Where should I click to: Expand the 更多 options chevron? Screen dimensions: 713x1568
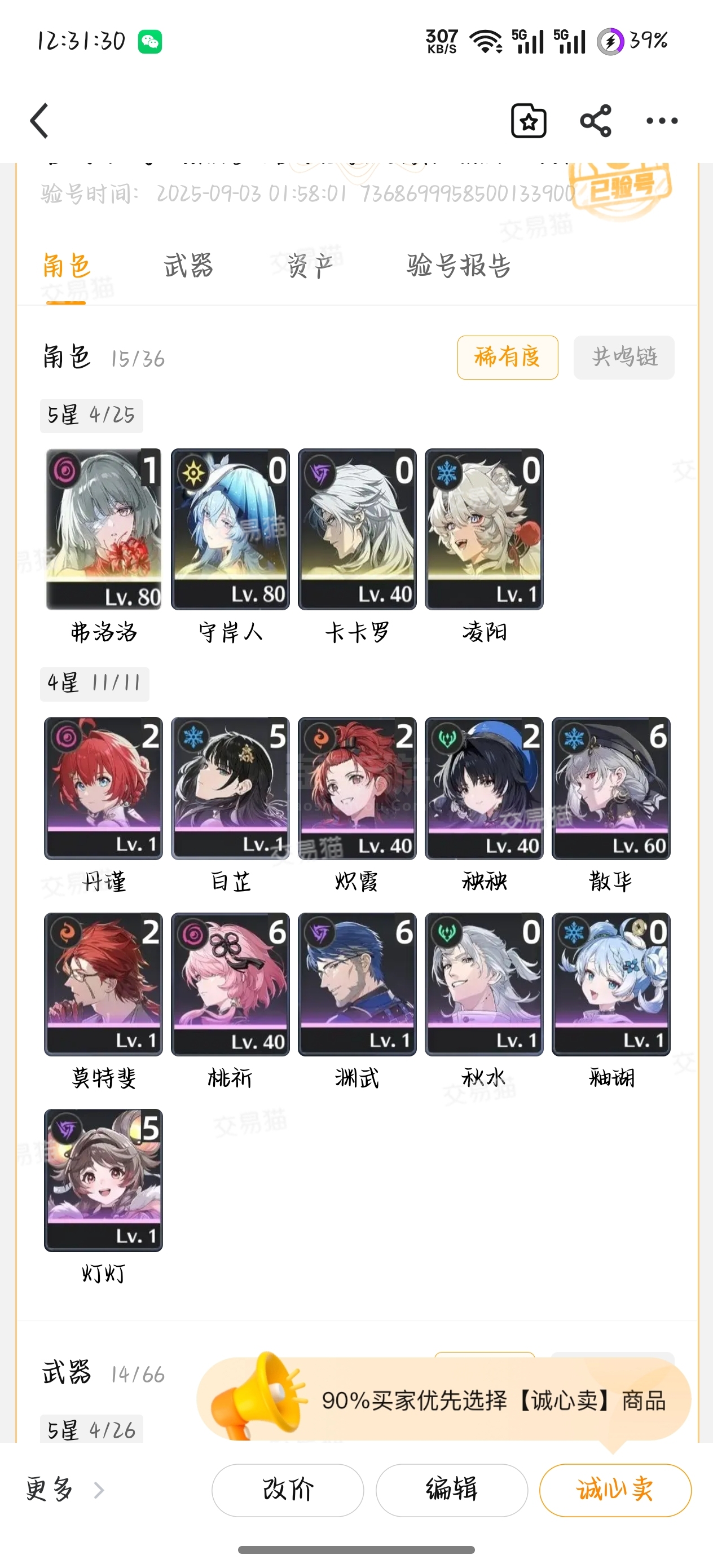[99, 1490]
